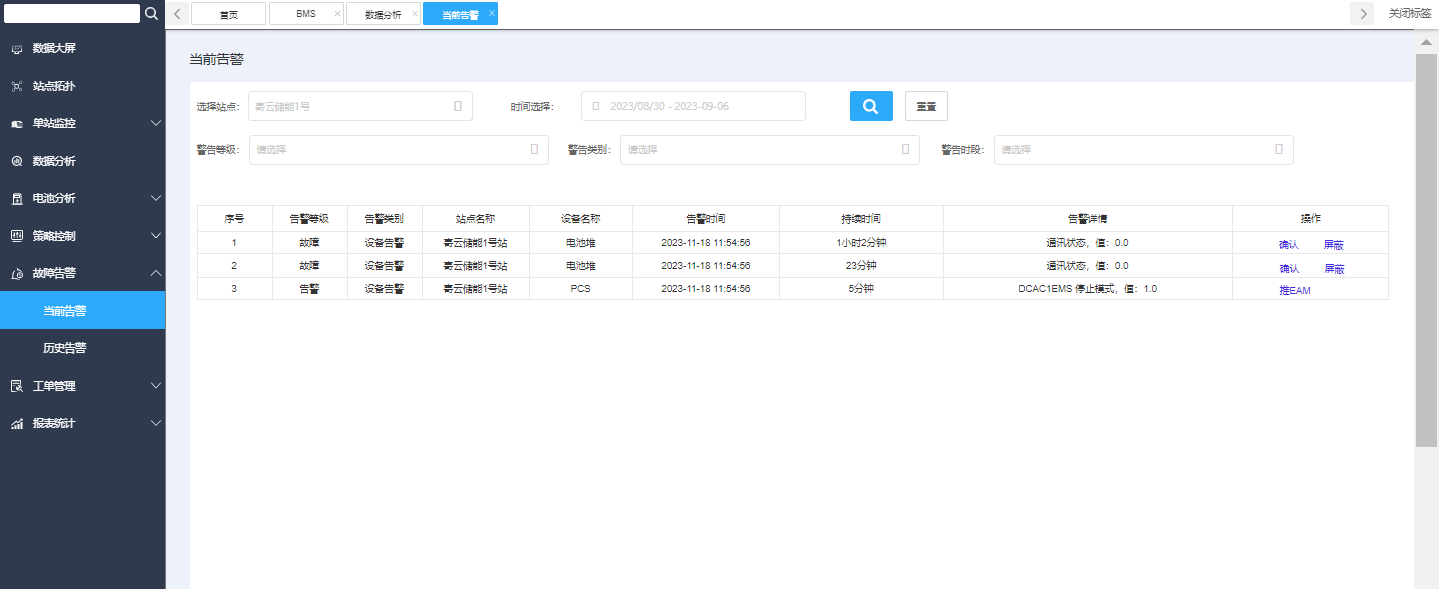The height and width of the screenshot is (589, 1441).
Task: Switch to the BMS tab
Action: tap(305, 14)
